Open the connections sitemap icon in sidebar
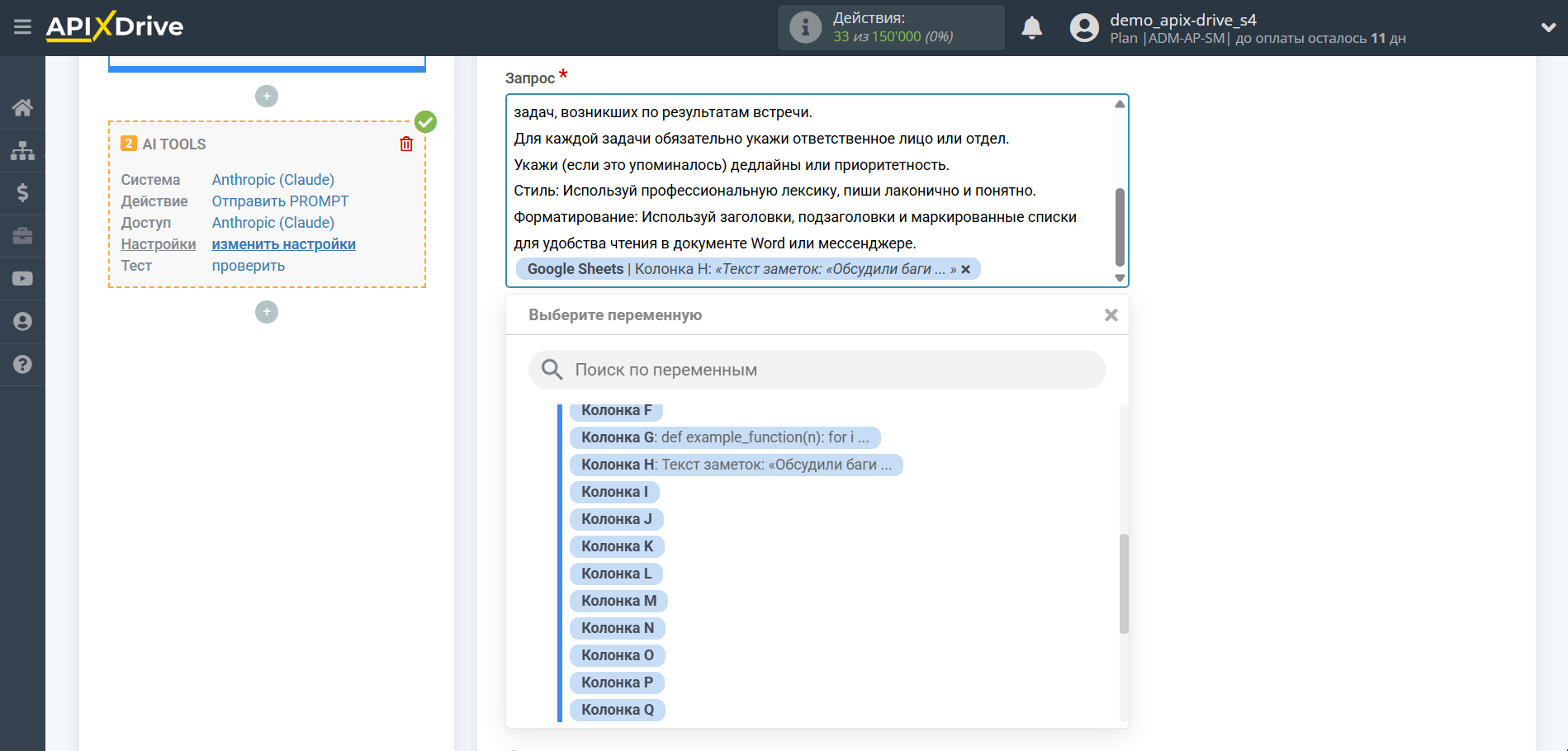1568x751 pixels. pyautogui.click(x=22, y=150)
